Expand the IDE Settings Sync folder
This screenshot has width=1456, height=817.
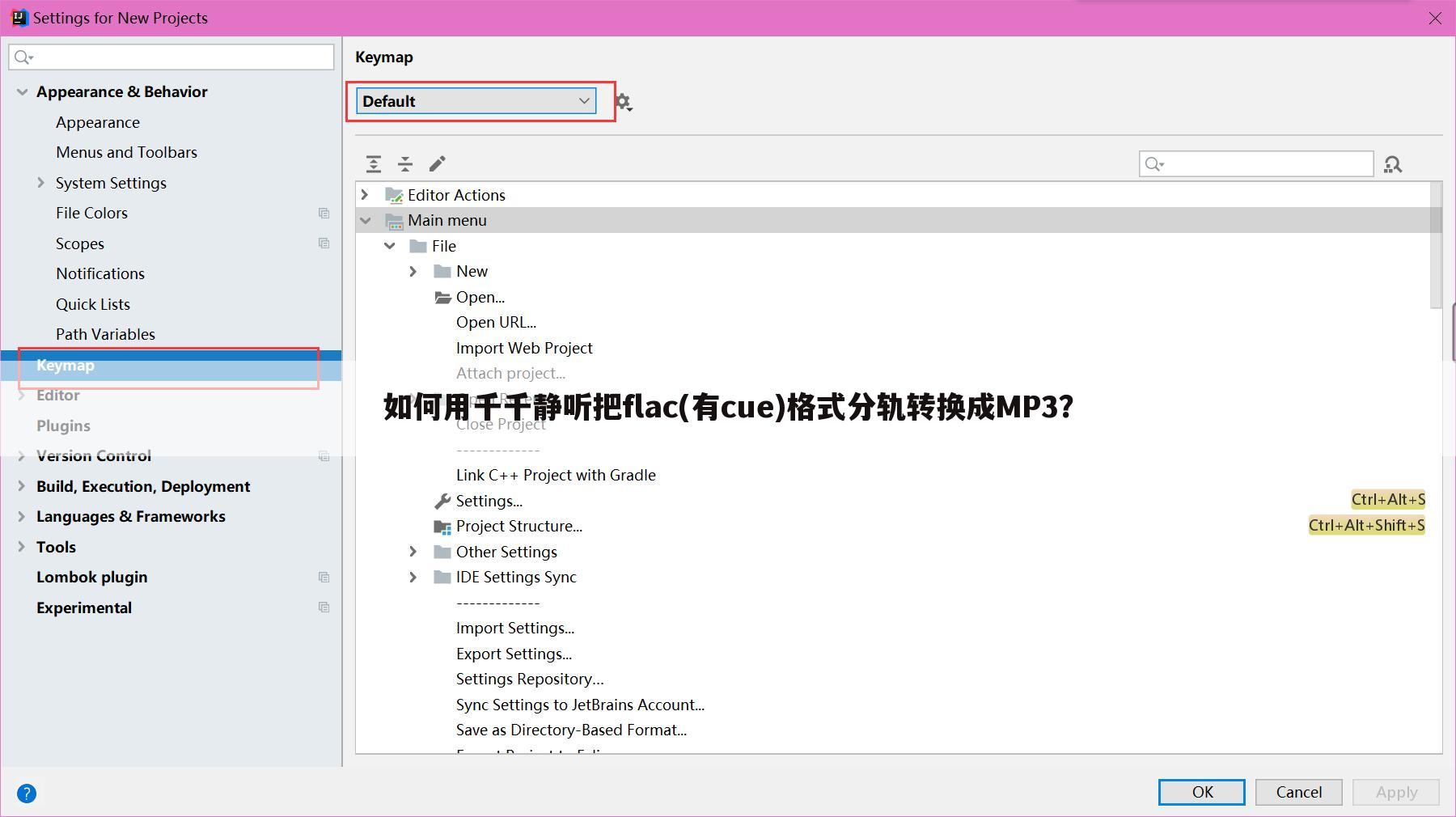[x=413, y=578]
